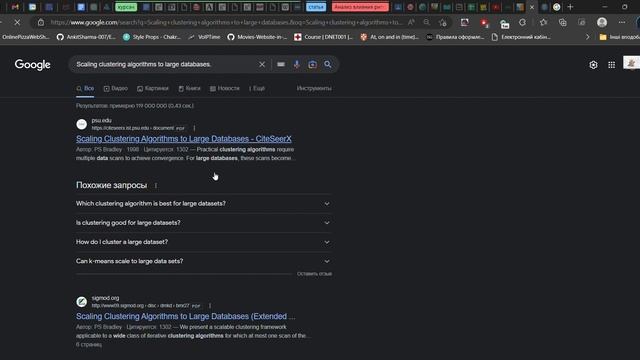The image size is (640, 360).
Task: Show more bookmarks with the overflow chevron
Action: [x=587, y=37]
